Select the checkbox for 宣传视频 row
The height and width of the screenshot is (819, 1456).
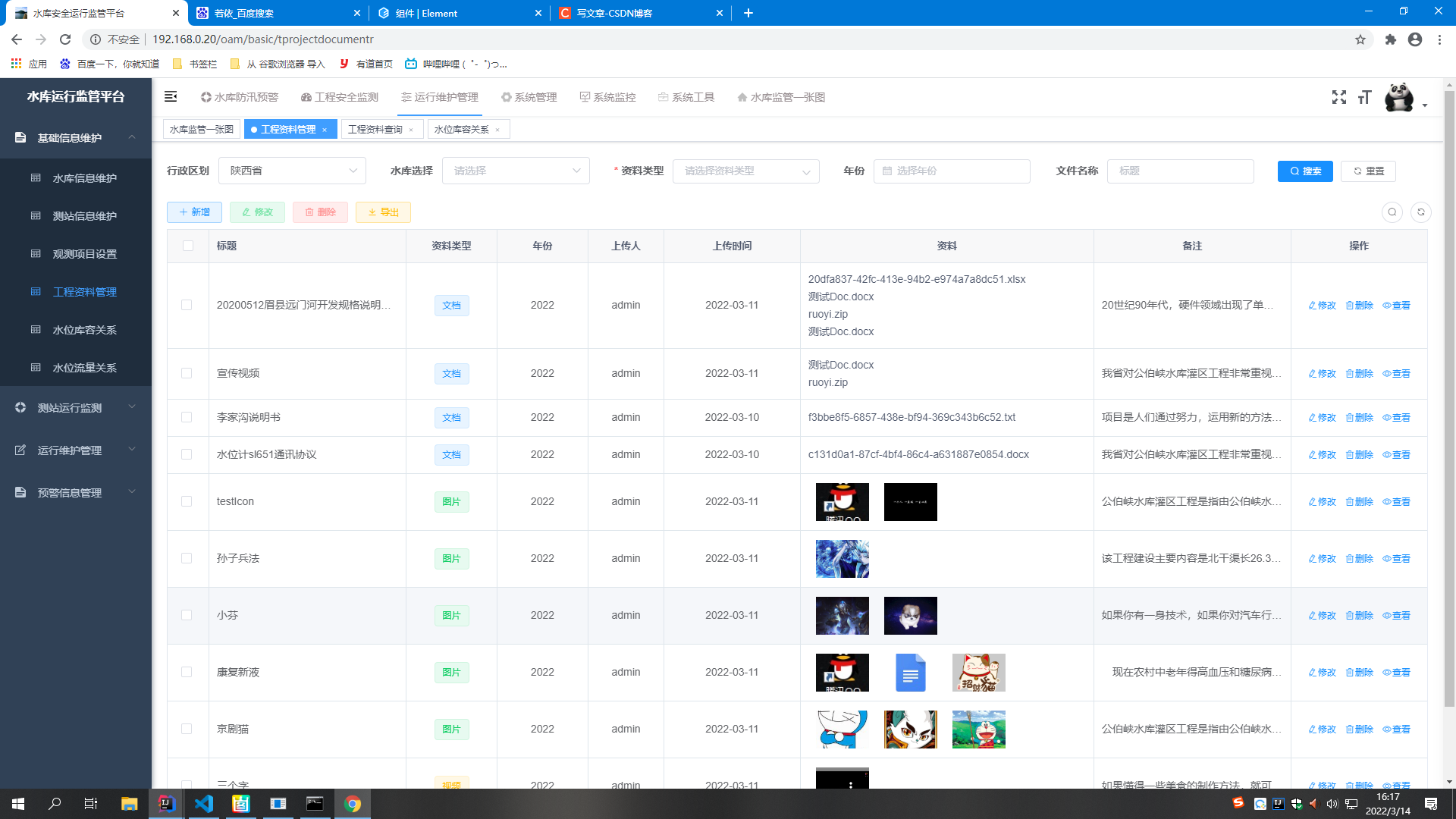coord(187,373)
